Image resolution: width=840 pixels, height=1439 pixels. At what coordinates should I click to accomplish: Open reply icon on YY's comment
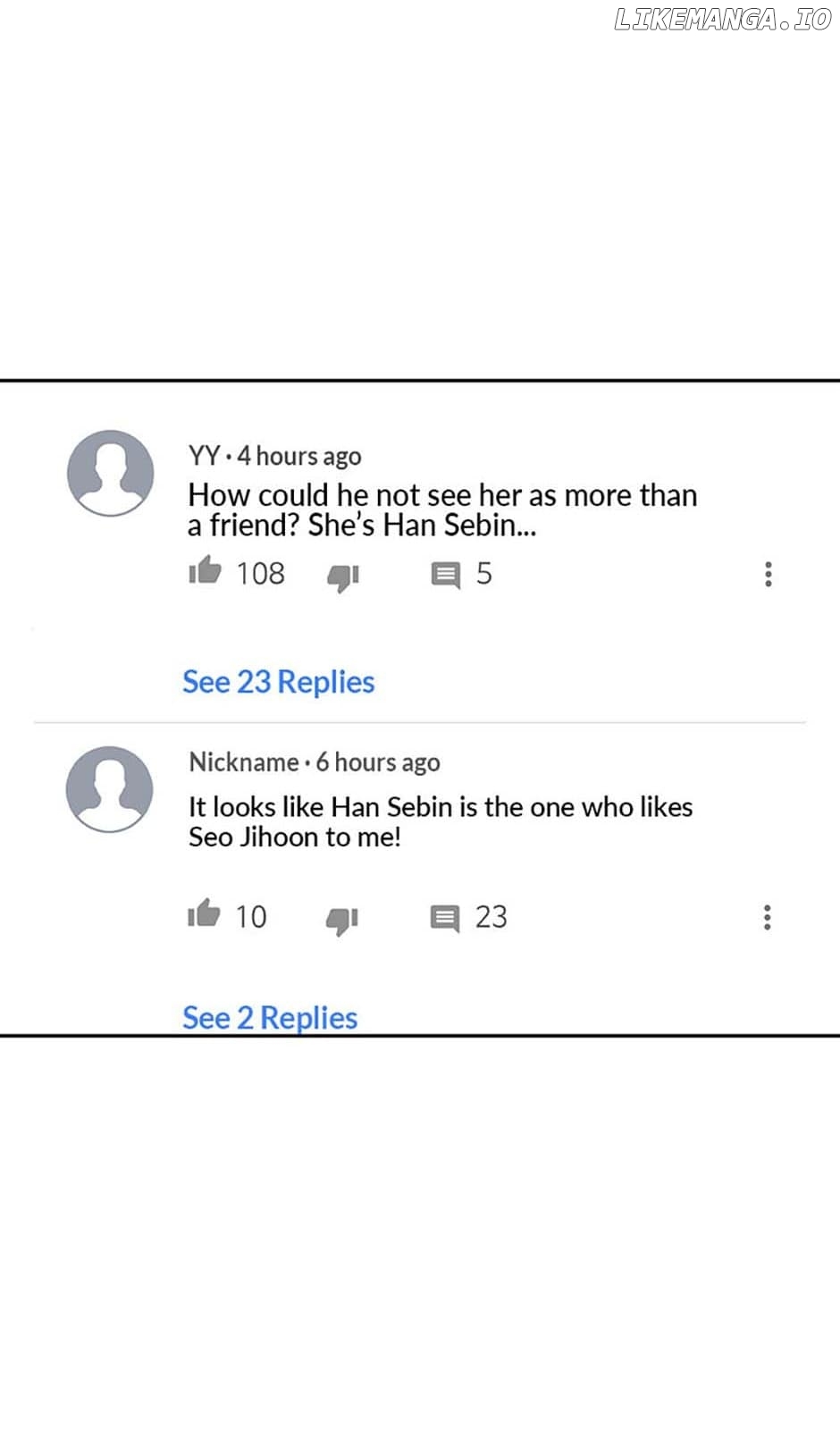point(445,575)
